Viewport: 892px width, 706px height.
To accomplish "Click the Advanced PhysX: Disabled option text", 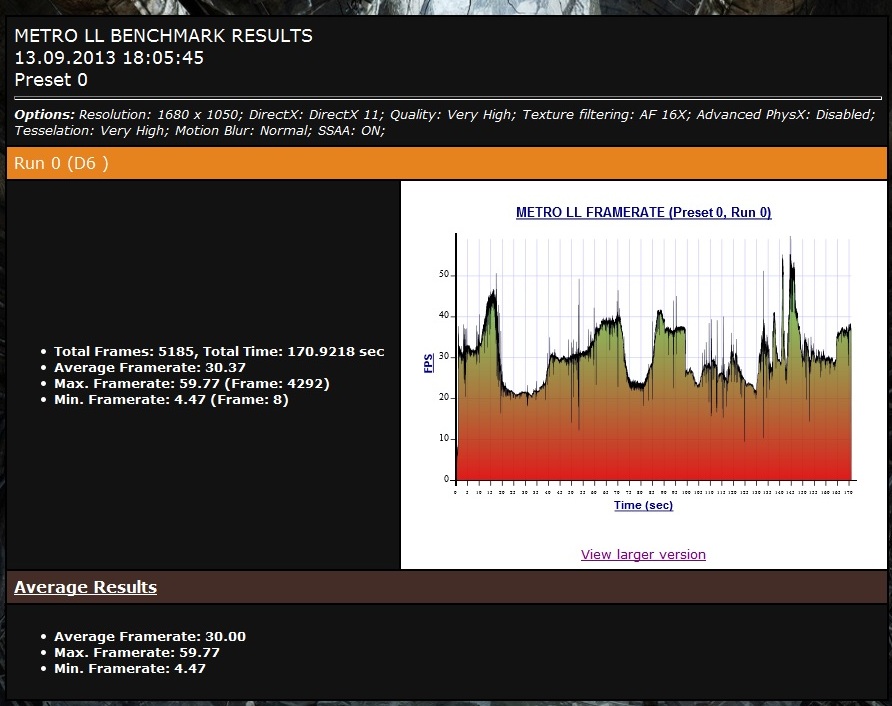I will [786, 114].
